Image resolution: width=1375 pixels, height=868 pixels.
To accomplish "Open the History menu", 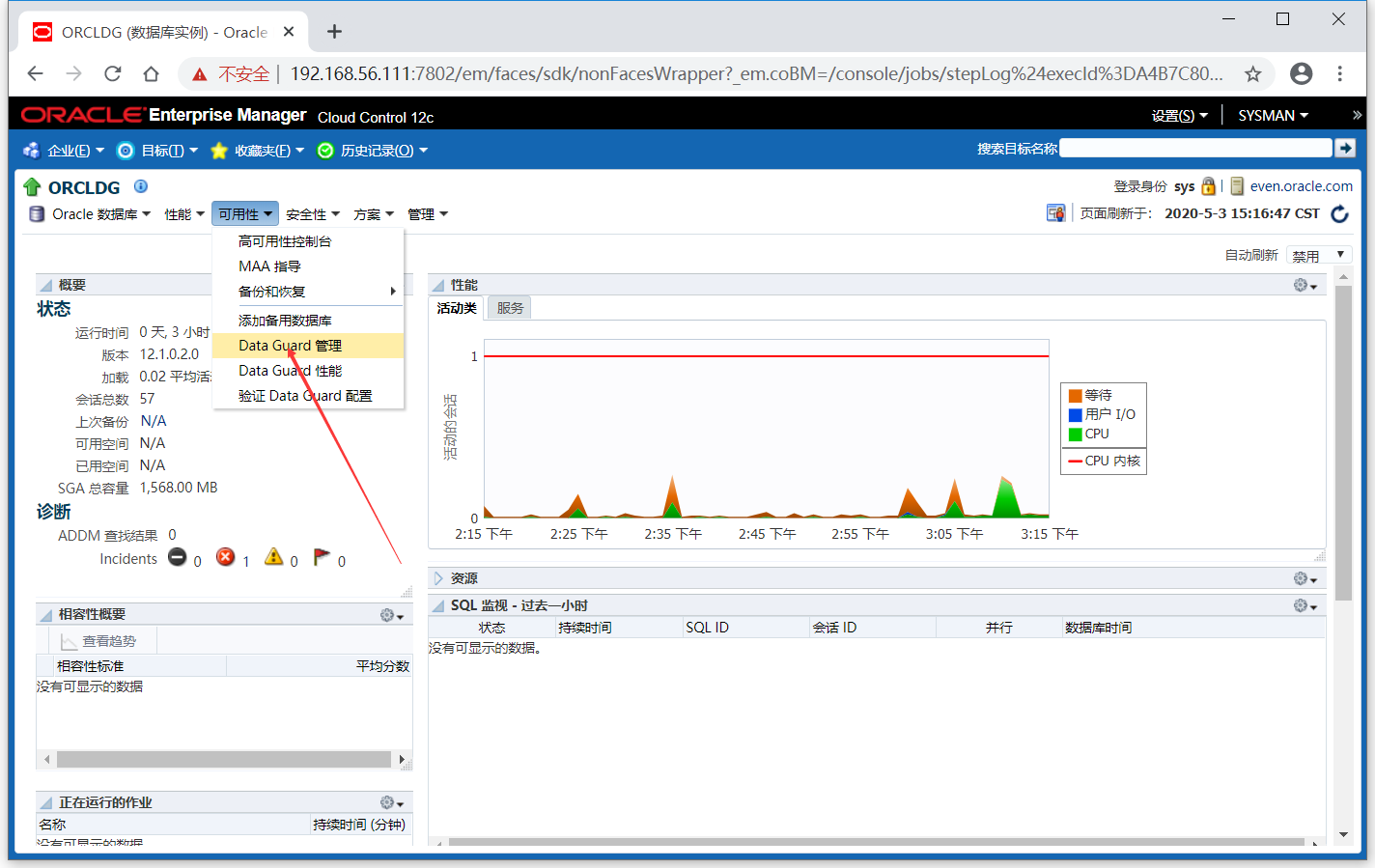I will pos(373,151).
